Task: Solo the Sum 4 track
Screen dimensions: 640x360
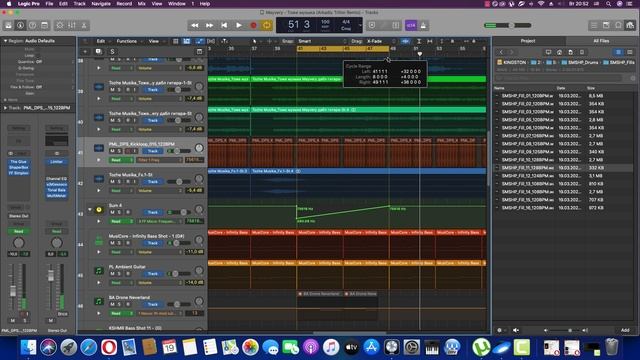Action: coord(120,212)
